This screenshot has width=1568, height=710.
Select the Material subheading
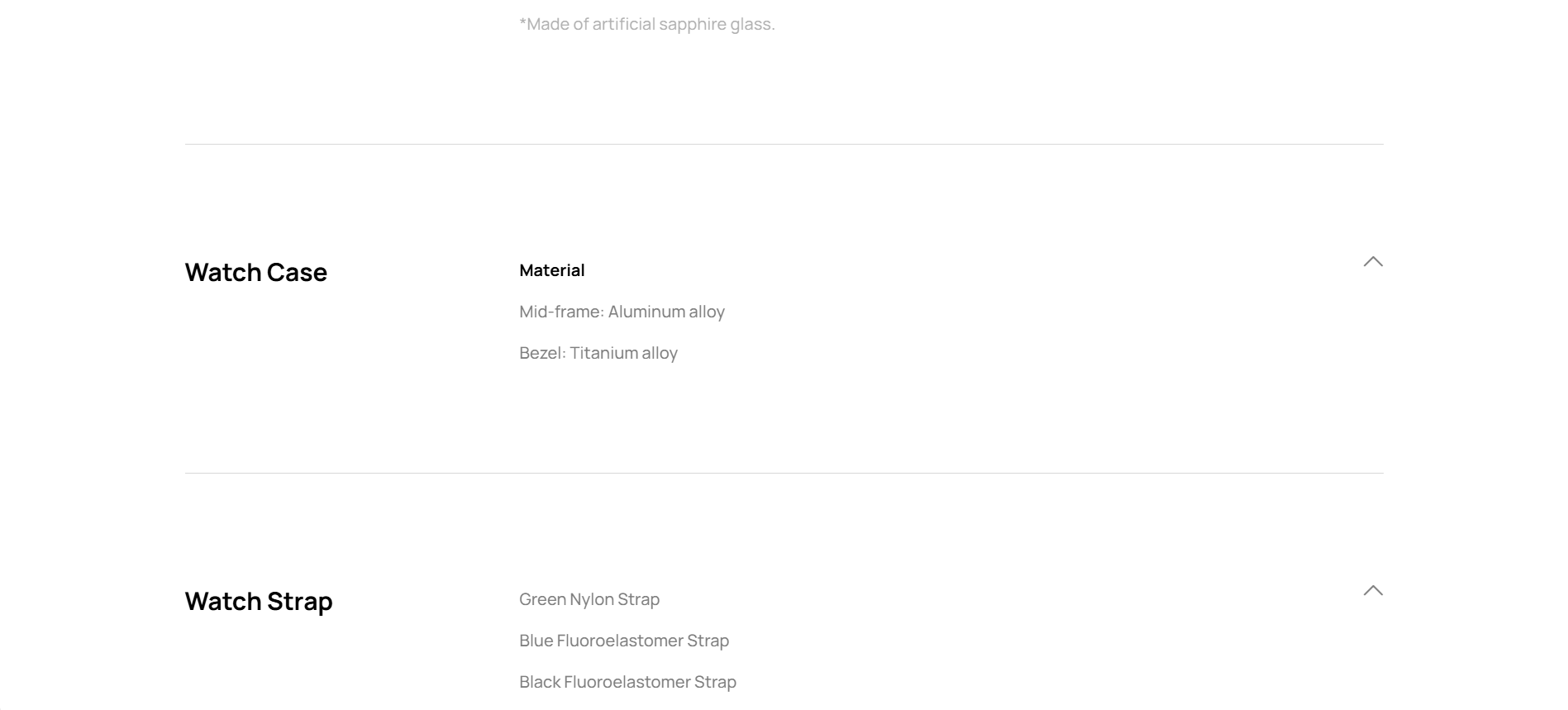pos(552,270)
